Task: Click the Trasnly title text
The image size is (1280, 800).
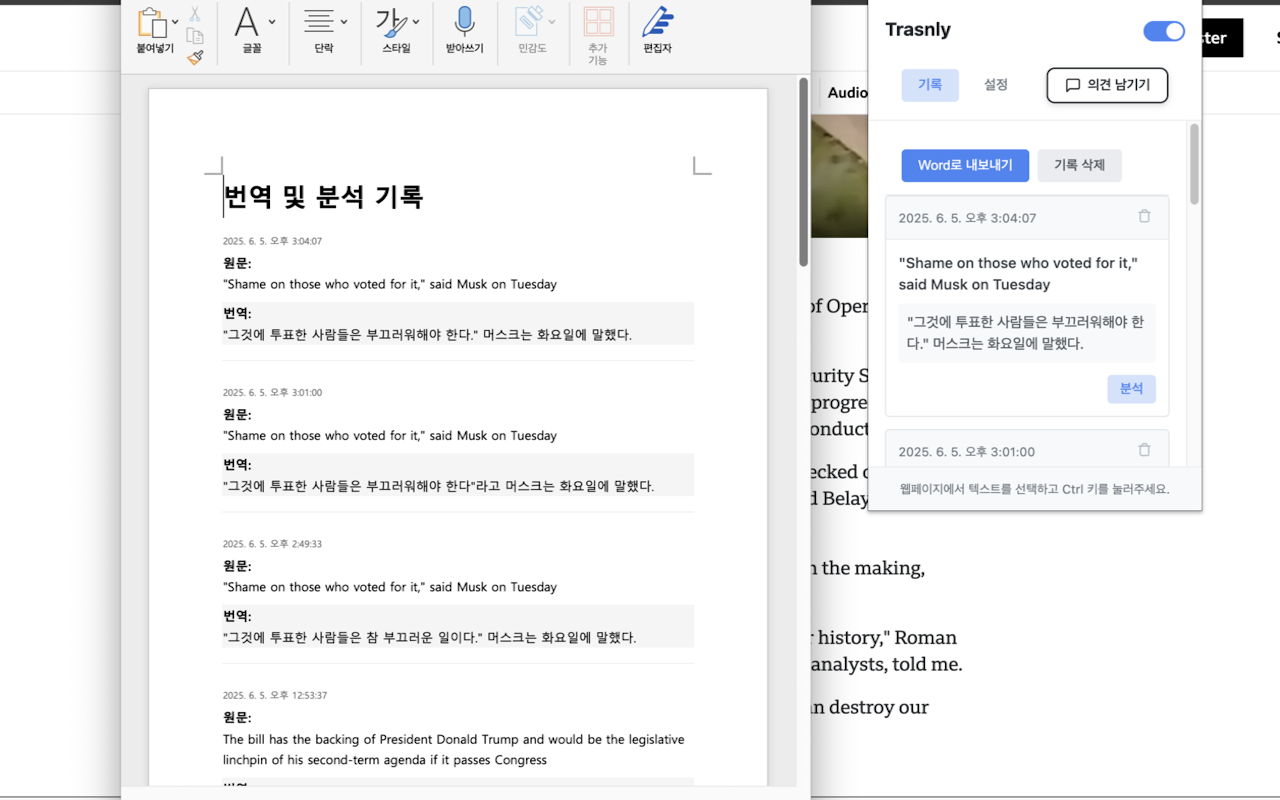Action: [x=918, y=30]
